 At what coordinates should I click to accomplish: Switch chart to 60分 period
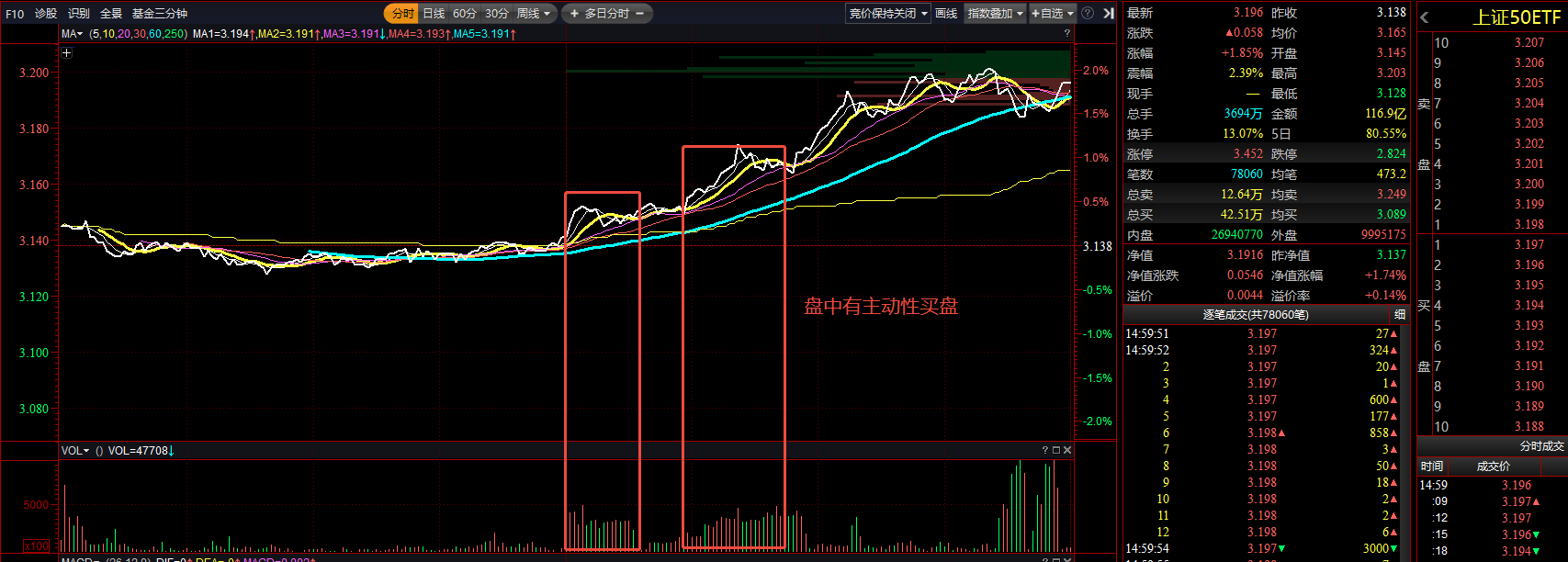click(465, 14)
